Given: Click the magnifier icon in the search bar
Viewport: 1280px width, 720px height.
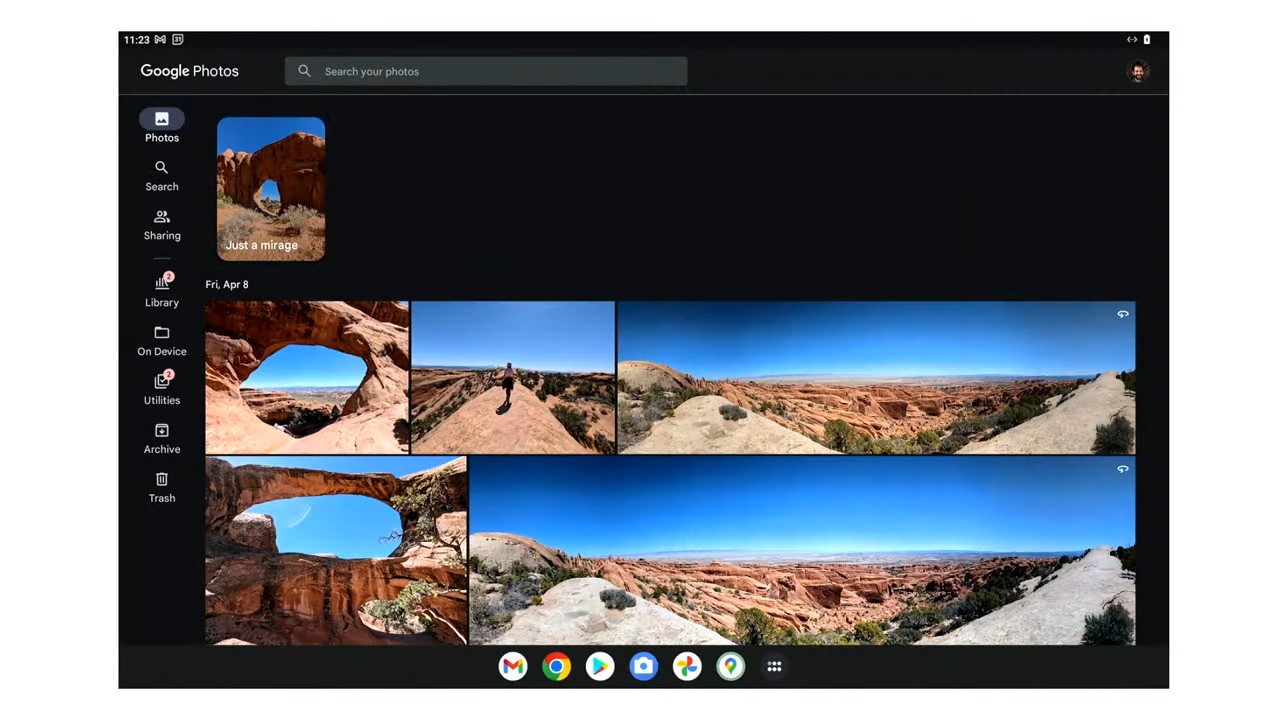Looking at the screenshot, I should coord(304,71).
